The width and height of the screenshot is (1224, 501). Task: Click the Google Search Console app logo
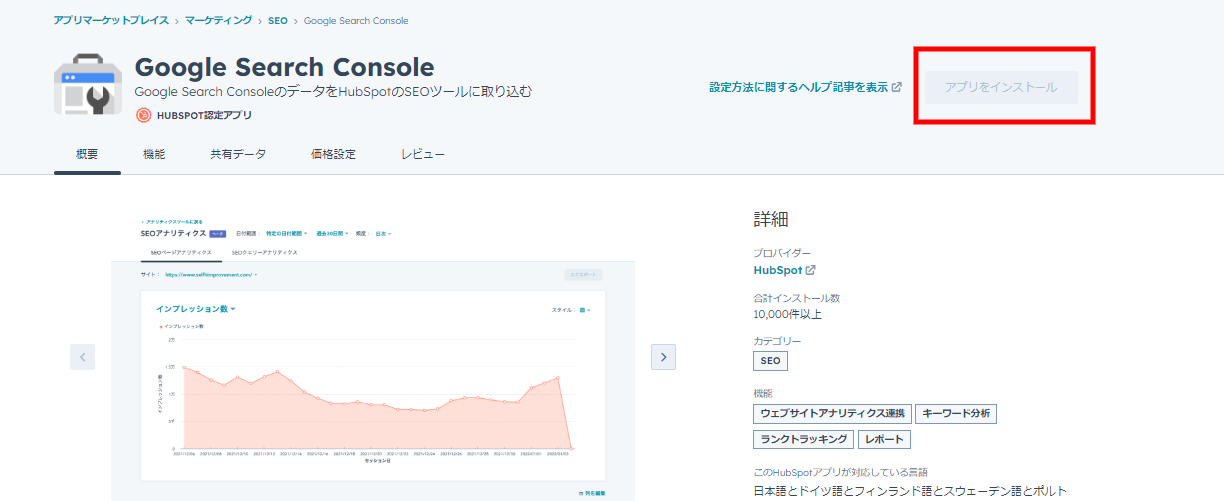click(88, 87)
